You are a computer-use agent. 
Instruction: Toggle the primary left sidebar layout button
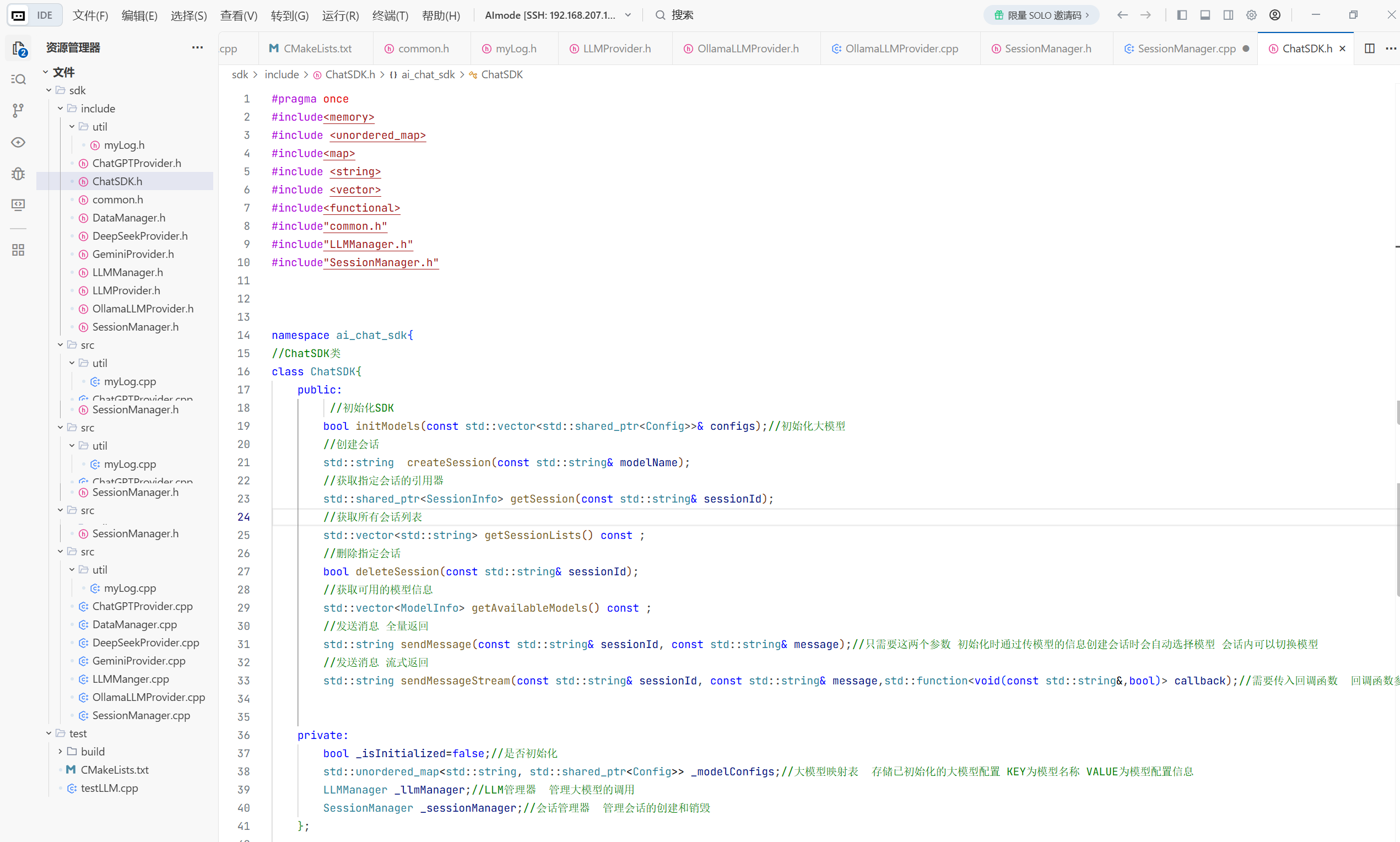click(1182, 15)
